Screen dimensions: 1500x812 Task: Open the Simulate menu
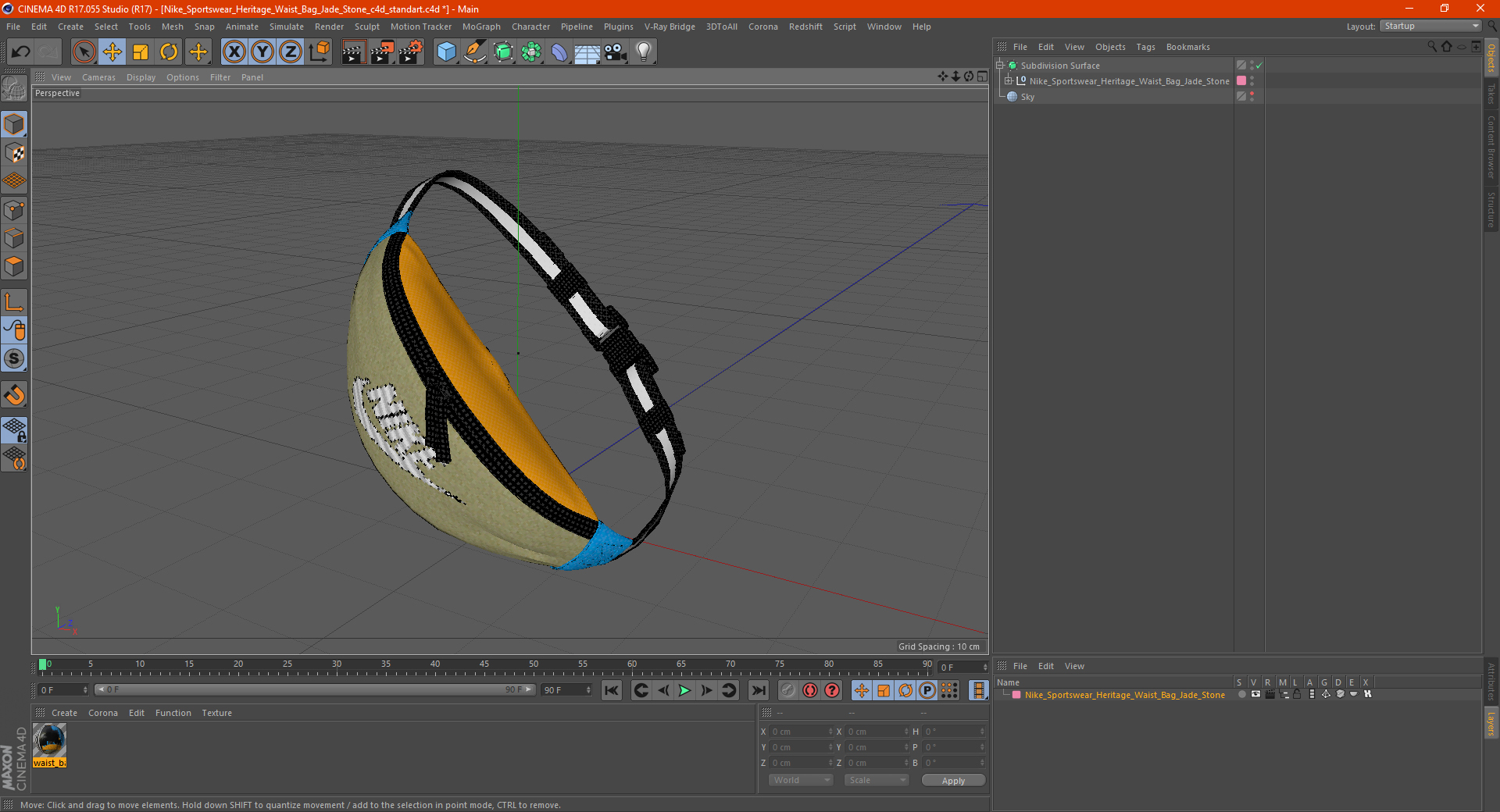tap(287, 27)
